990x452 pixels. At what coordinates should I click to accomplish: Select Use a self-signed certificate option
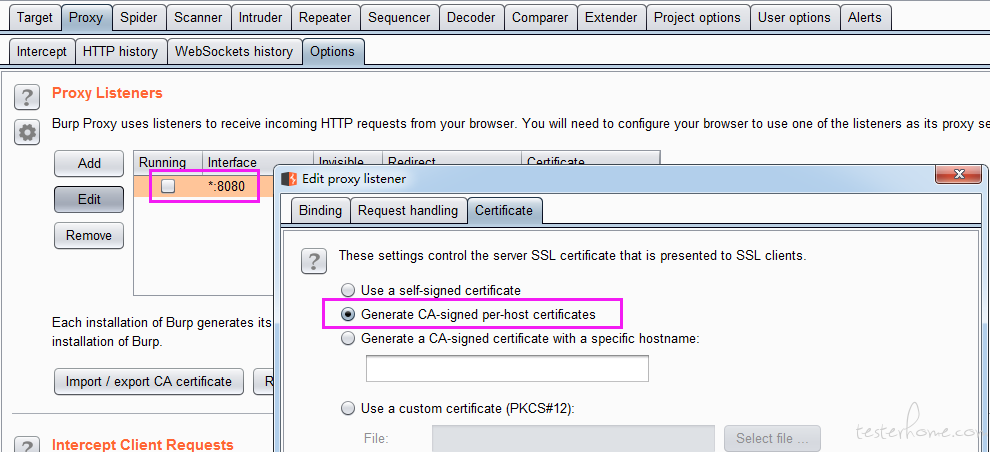[x=348, y=290]
